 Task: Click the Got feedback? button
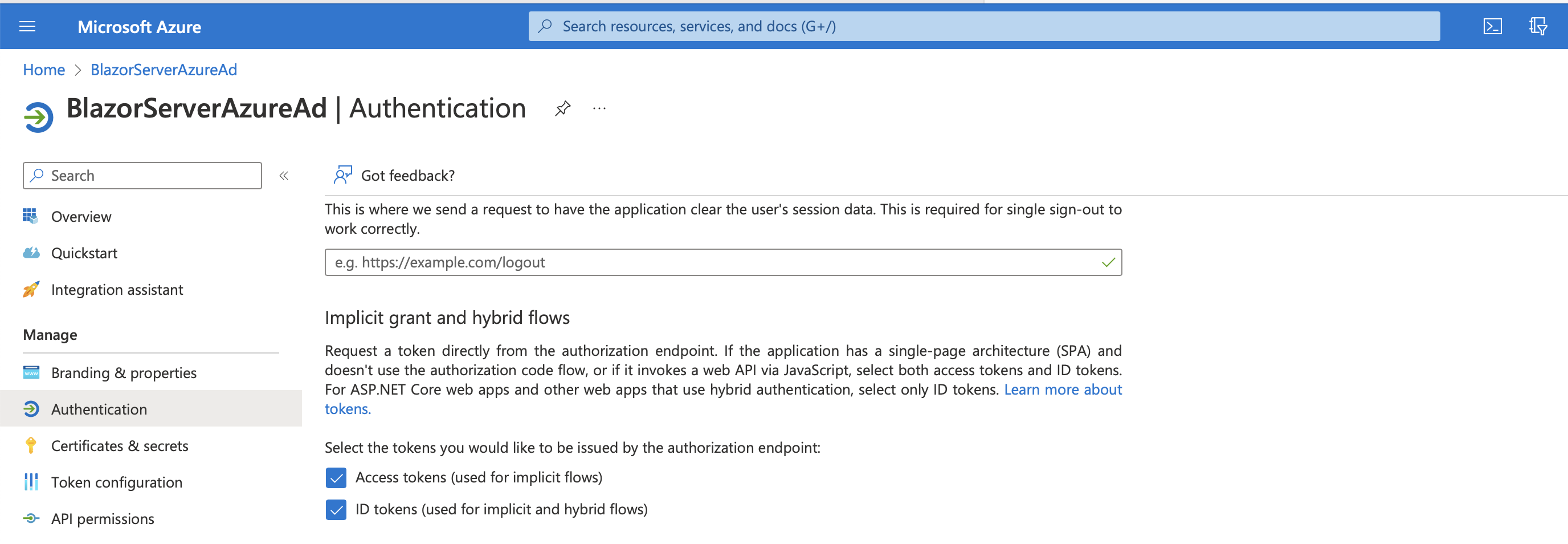[x=394, y=176]
